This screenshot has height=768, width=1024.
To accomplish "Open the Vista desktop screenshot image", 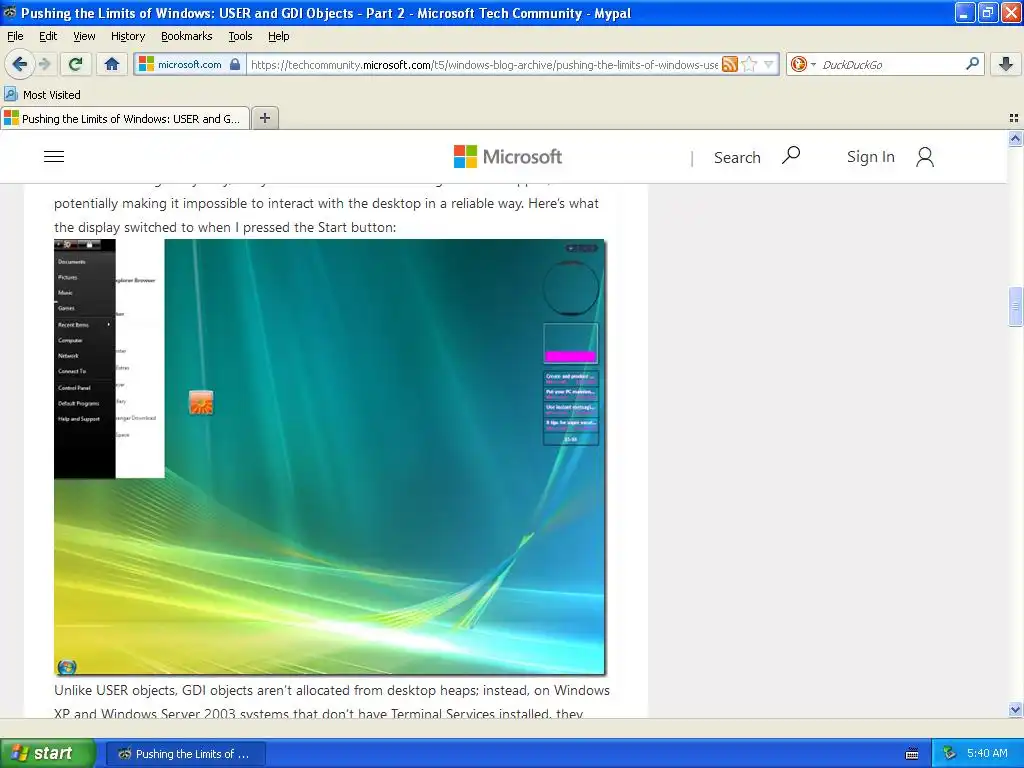I will pyautogui.click(x=330, y=456).
